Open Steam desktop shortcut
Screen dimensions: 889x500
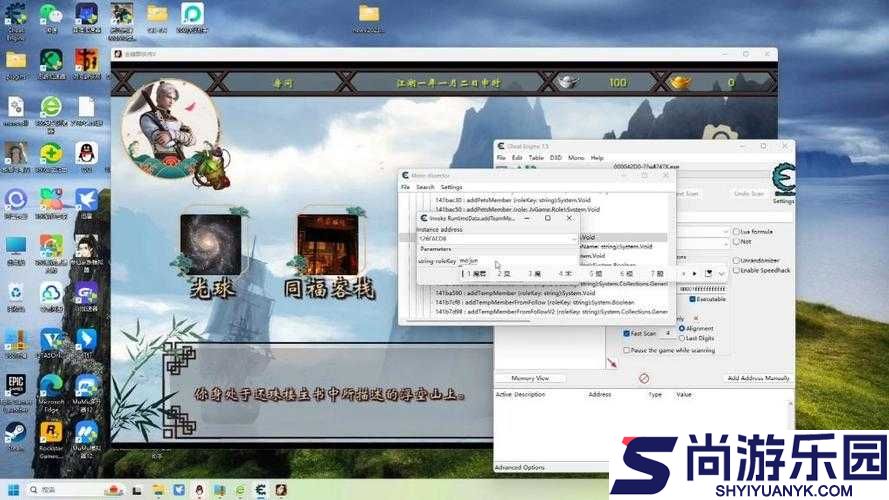16,433
